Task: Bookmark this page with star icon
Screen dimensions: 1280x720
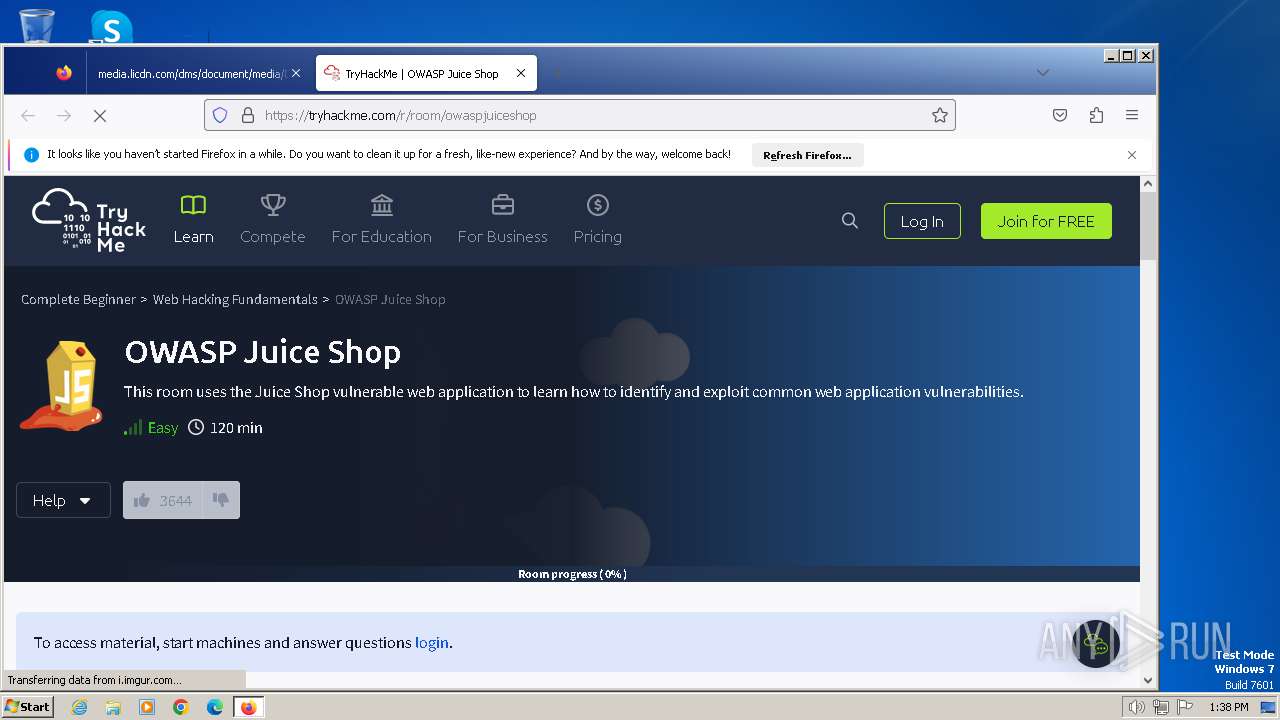Action: coord(940,115)
